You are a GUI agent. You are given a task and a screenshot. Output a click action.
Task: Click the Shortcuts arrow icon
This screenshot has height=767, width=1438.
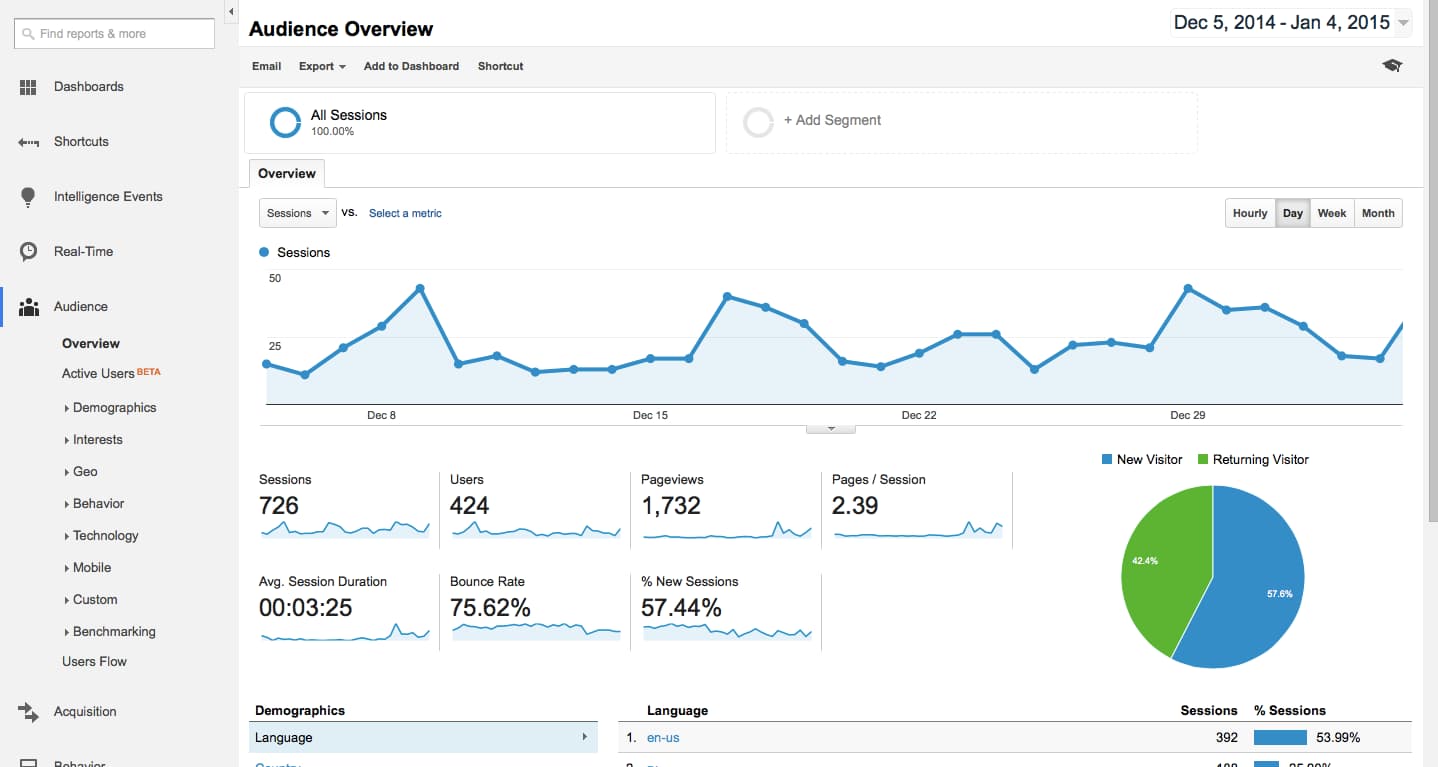click(x=28, y=142)
